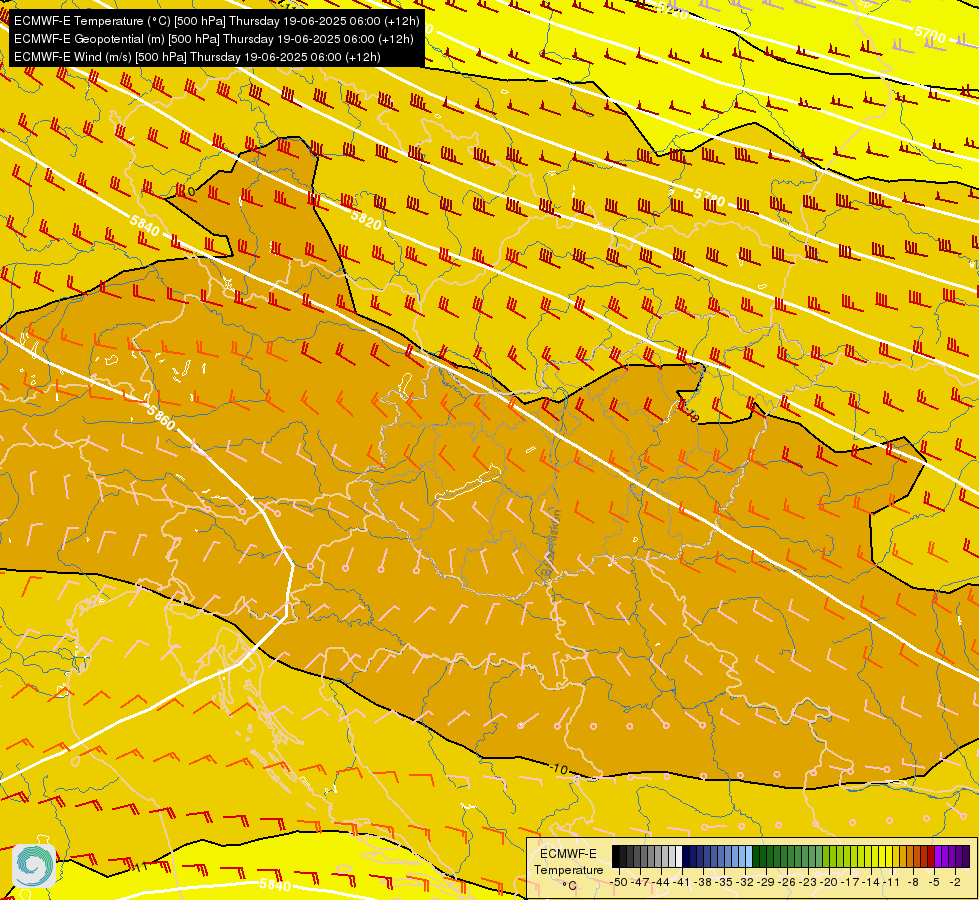Click the -2 legend tick label
The height and width of the screenshot is (900, 979).
tap(956, 882)
